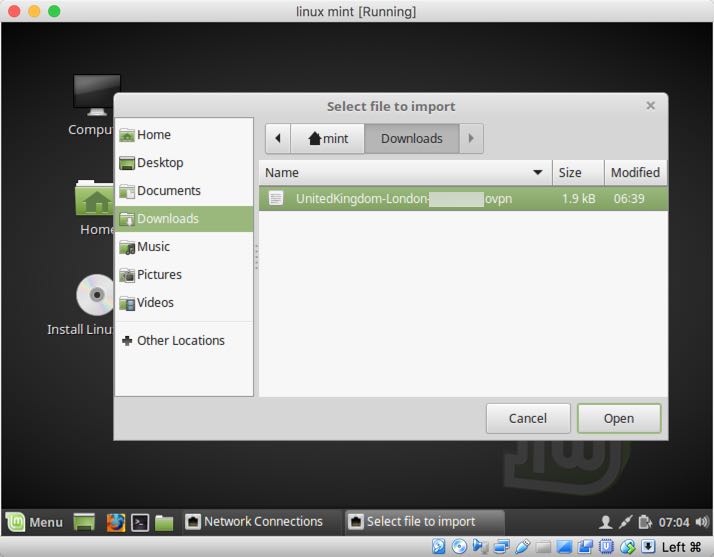The height and width of the screenshot is (557, 714).
Task: Click the Downloads path bar button
Action: [x=412, y=138]
